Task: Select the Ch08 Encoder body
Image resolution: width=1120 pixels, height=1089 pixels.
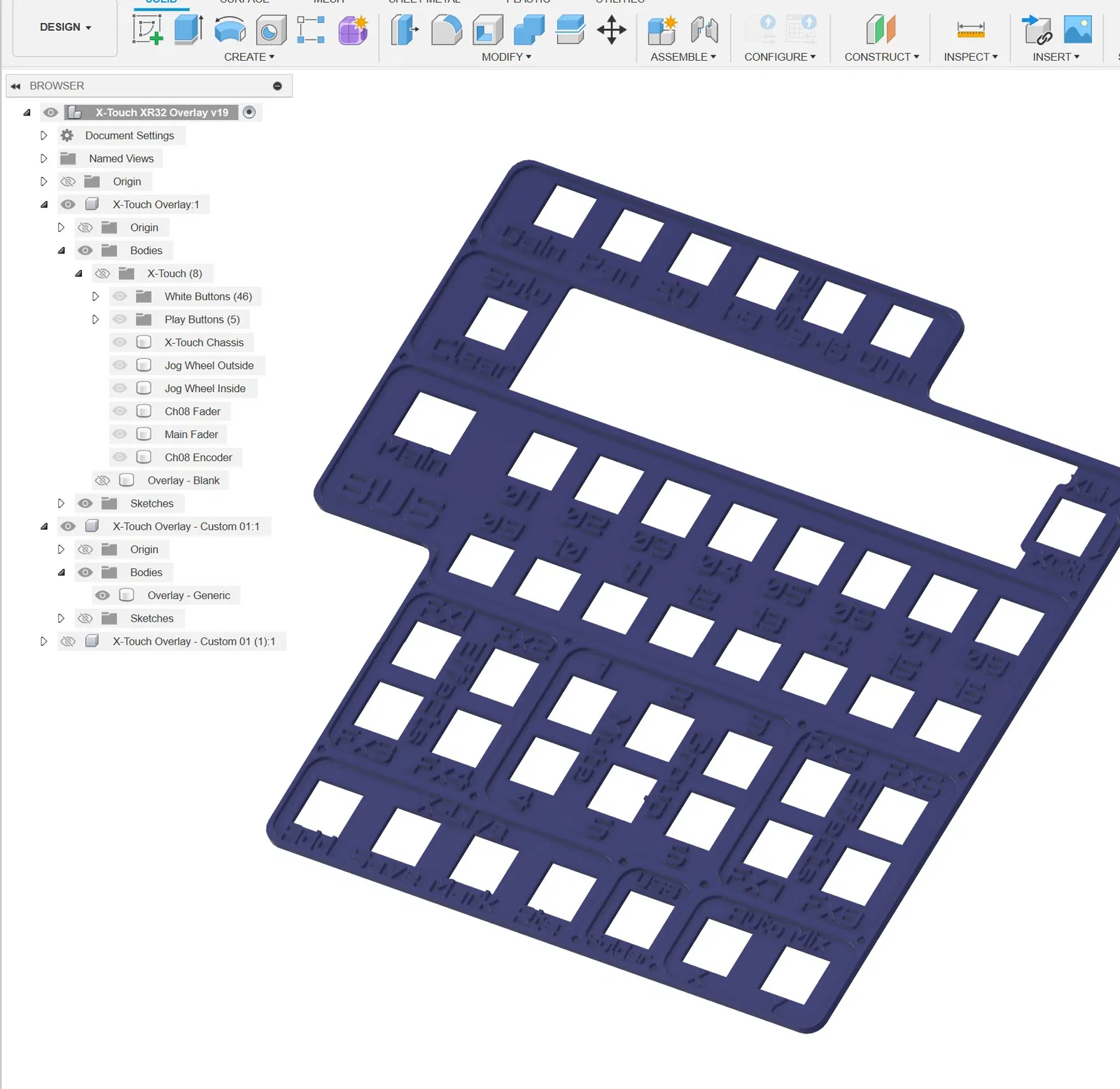Action: 198,458
